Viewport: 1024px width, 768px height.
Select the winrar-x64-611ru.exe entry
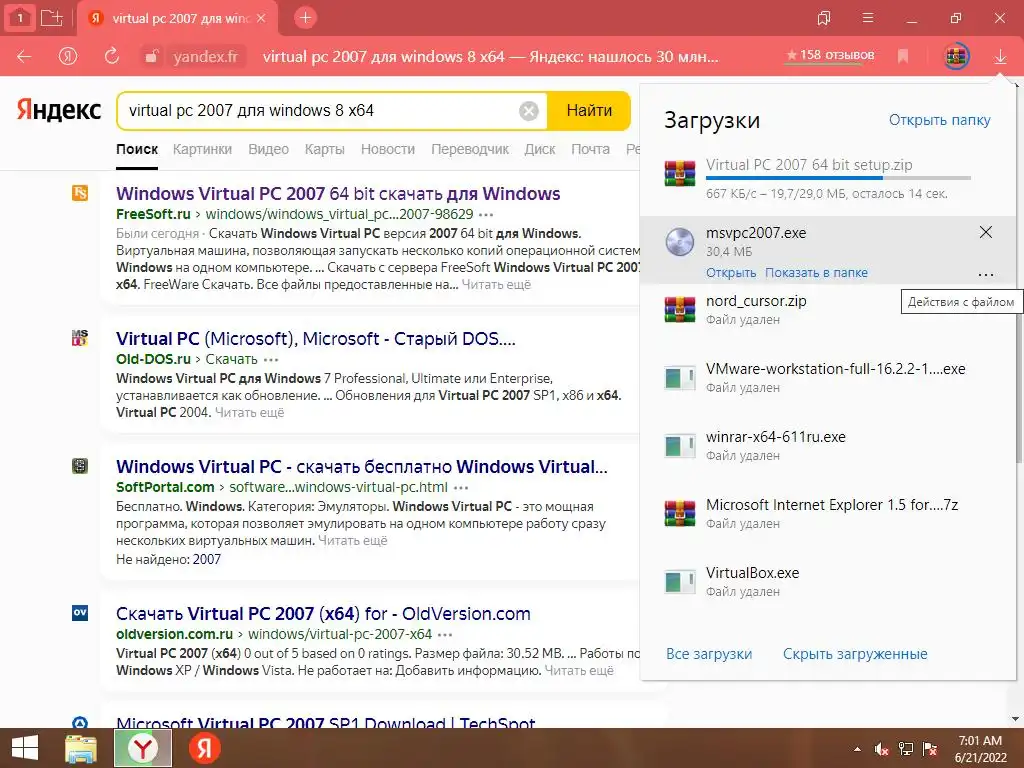[827, 446]
